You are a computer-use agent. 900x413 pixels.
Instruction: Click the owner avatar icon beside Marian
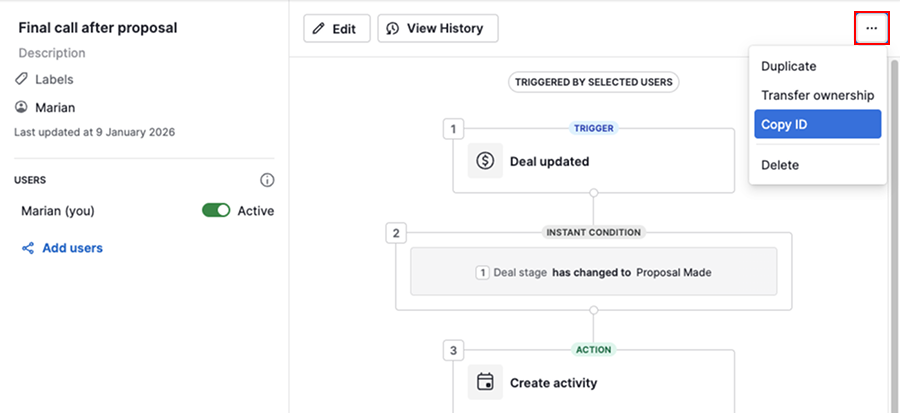coord(21,107)
